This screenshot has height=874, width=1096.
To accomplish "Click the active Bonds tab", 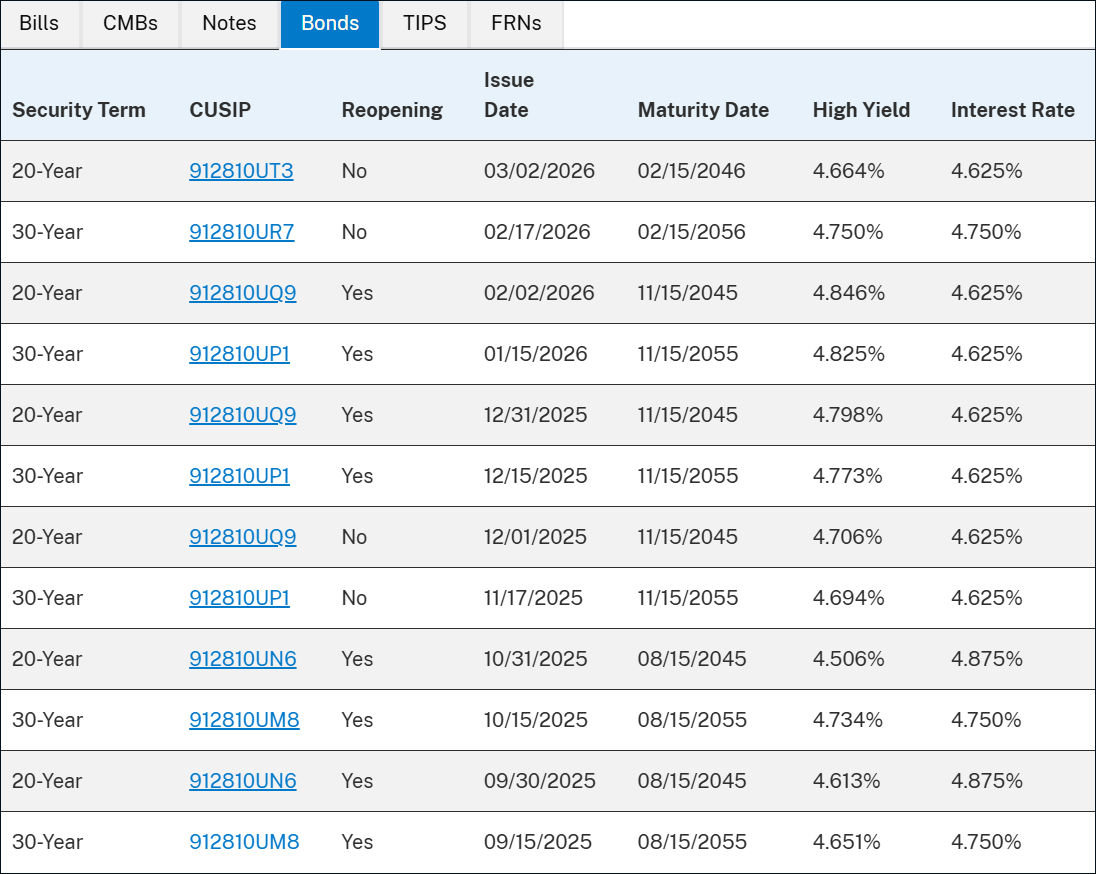I will [330, 23].
